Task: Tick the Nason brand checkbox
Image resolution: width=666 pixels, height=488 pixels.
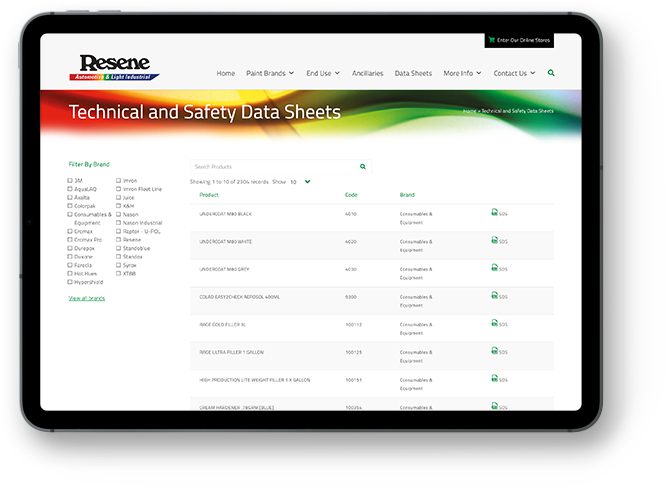Action: [x=119, y=214]
